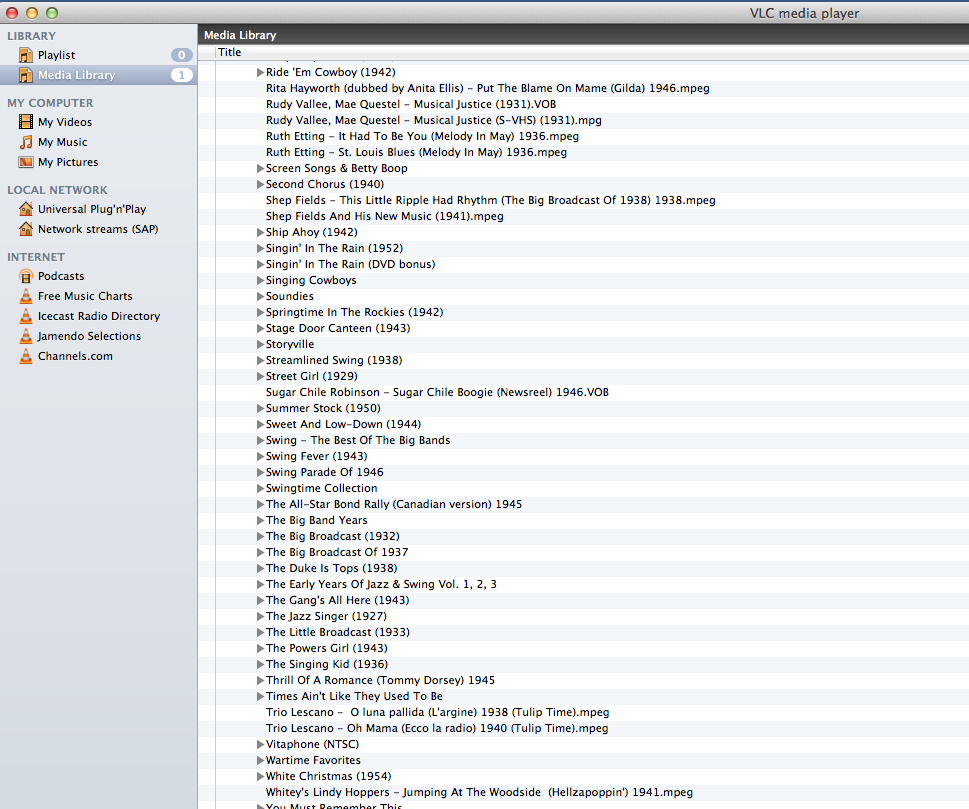This screenshot has width=969, height=809.
Task: Expand Wartime Favorites triangle
Action: pos(260,760)
